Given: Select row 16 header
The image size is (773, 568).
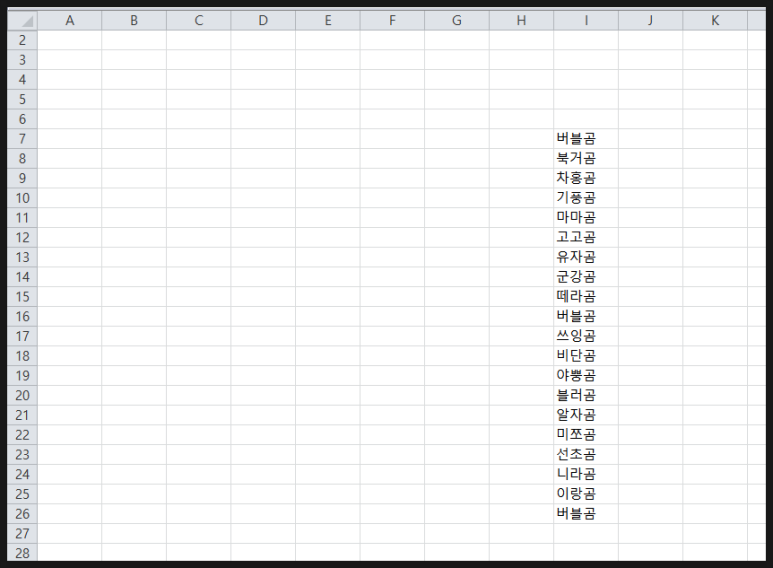Looking at the screenshot, I should click(x=22, y=316).
